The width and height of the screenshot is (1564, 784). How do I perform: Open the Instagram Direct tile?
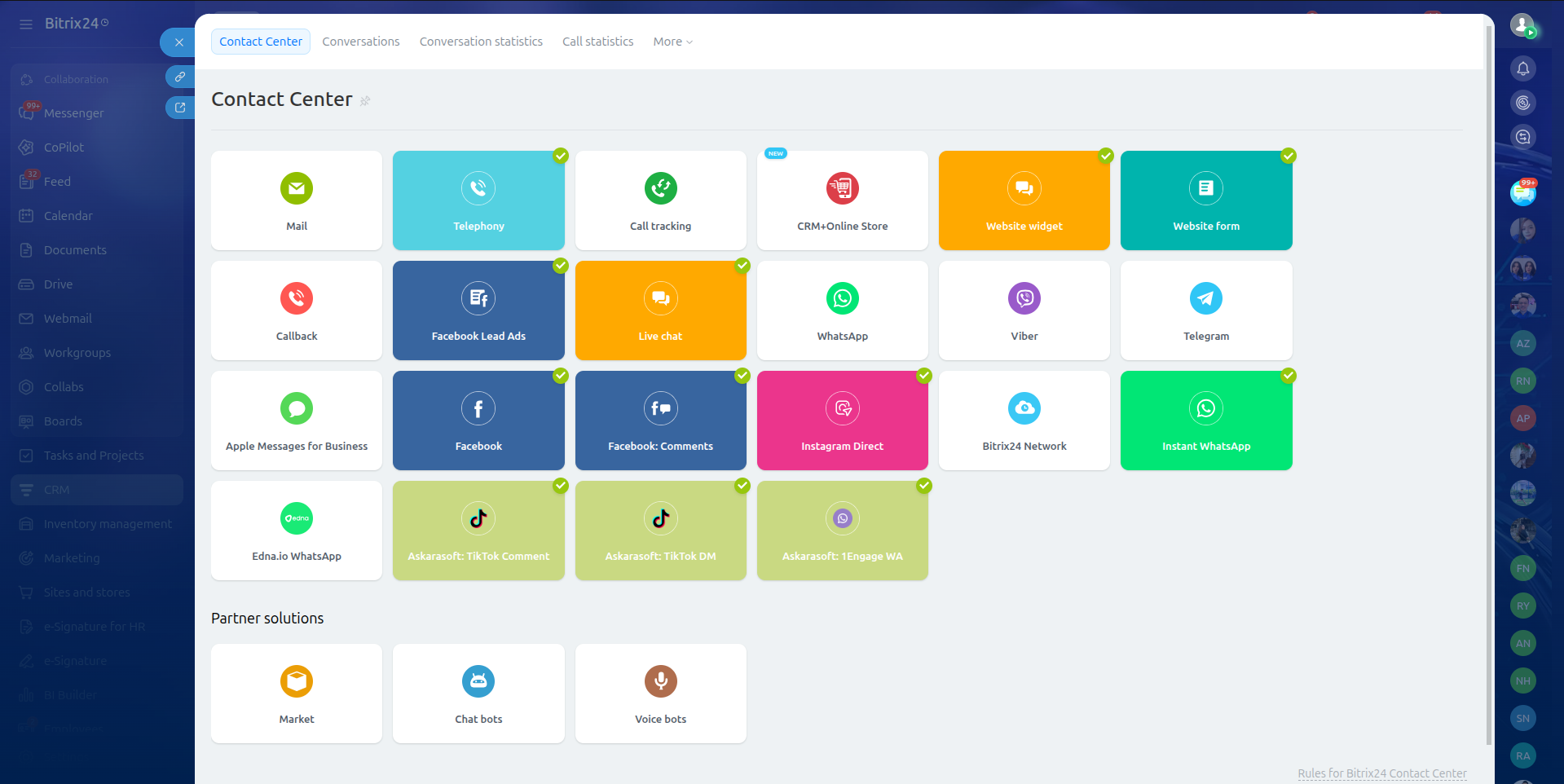click(x=843, y=421)
